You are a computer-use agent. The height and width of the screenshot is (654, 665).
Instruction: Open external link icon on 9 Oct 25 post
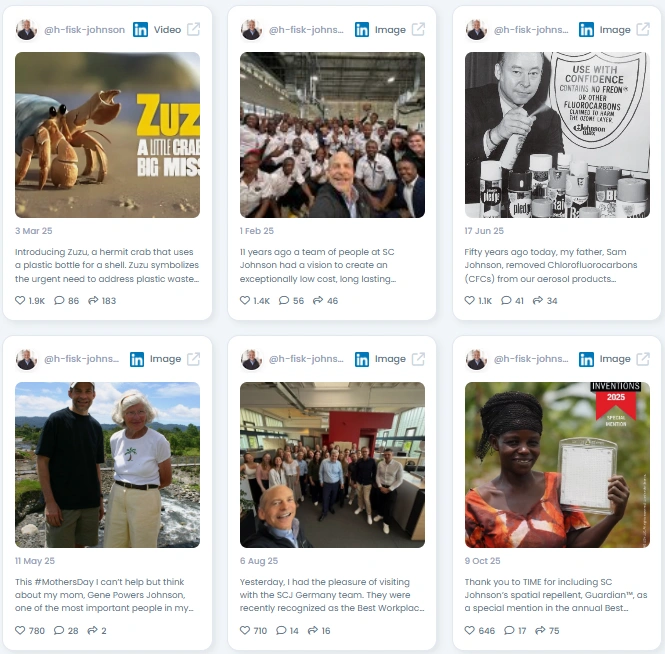[x=643, y=359]
